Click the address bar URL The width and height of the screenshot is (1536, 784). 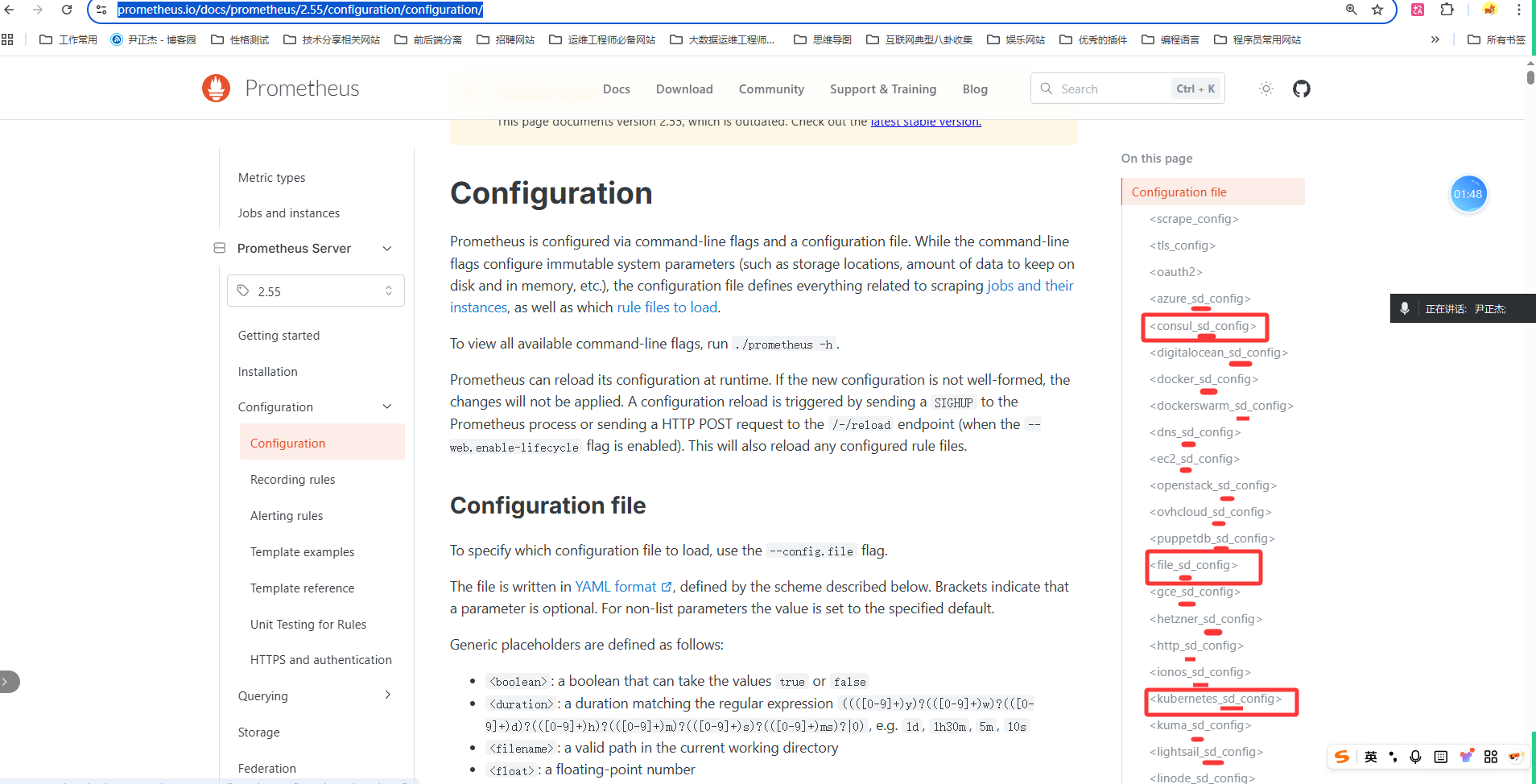tap(300, 10)
